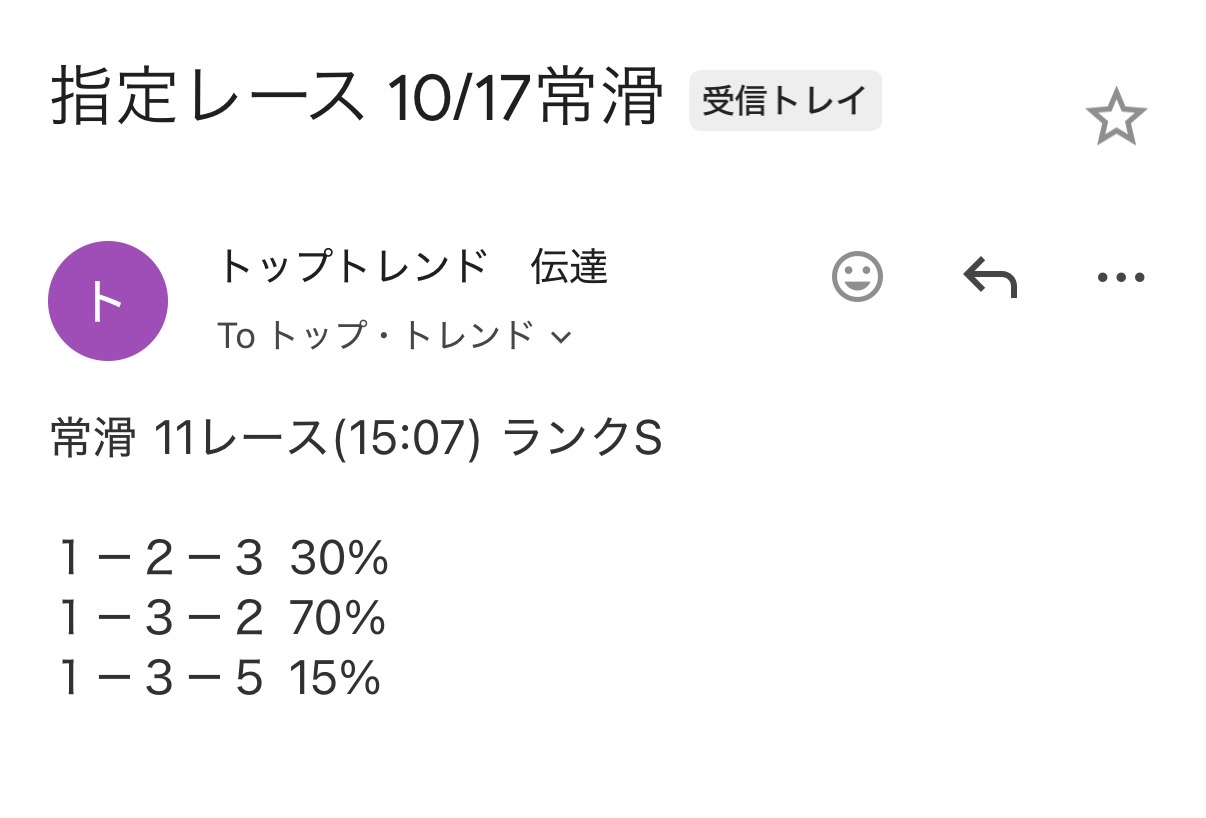Tap the 15% value
This screenshot has height=818, width=1206.
tap(335, 680)
